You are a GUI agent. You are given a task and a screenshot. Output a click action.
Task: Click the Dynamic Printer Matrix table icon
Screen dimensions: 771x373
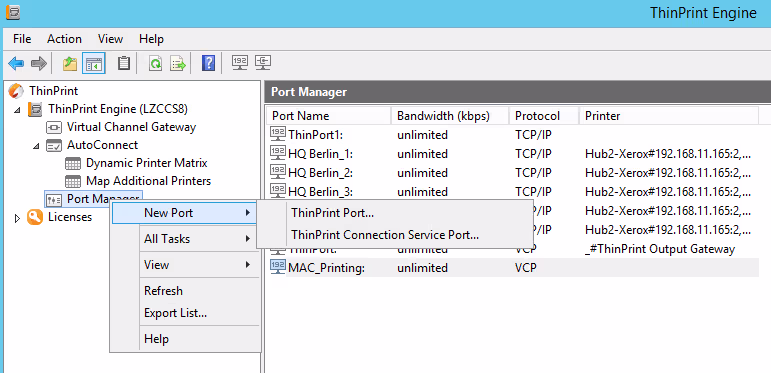73,163
